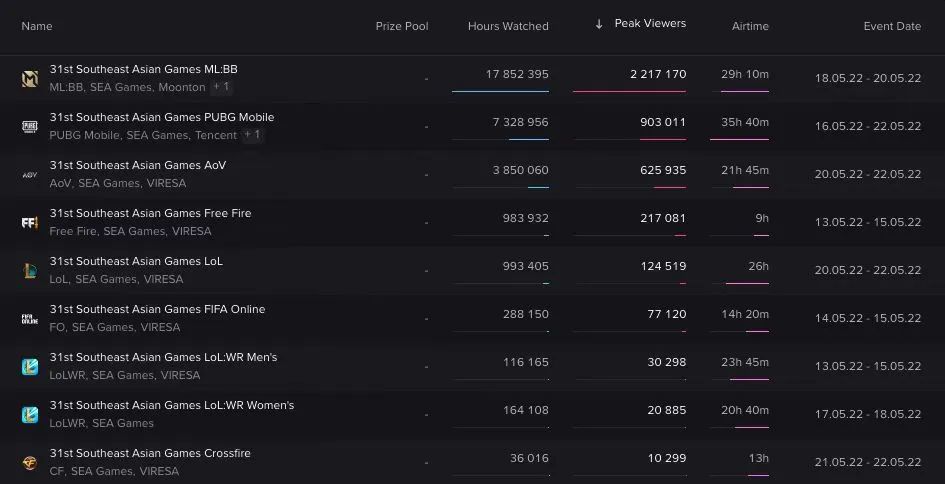
Task: Click the Free Fire game icon
Action: click(x=30, y=222)
